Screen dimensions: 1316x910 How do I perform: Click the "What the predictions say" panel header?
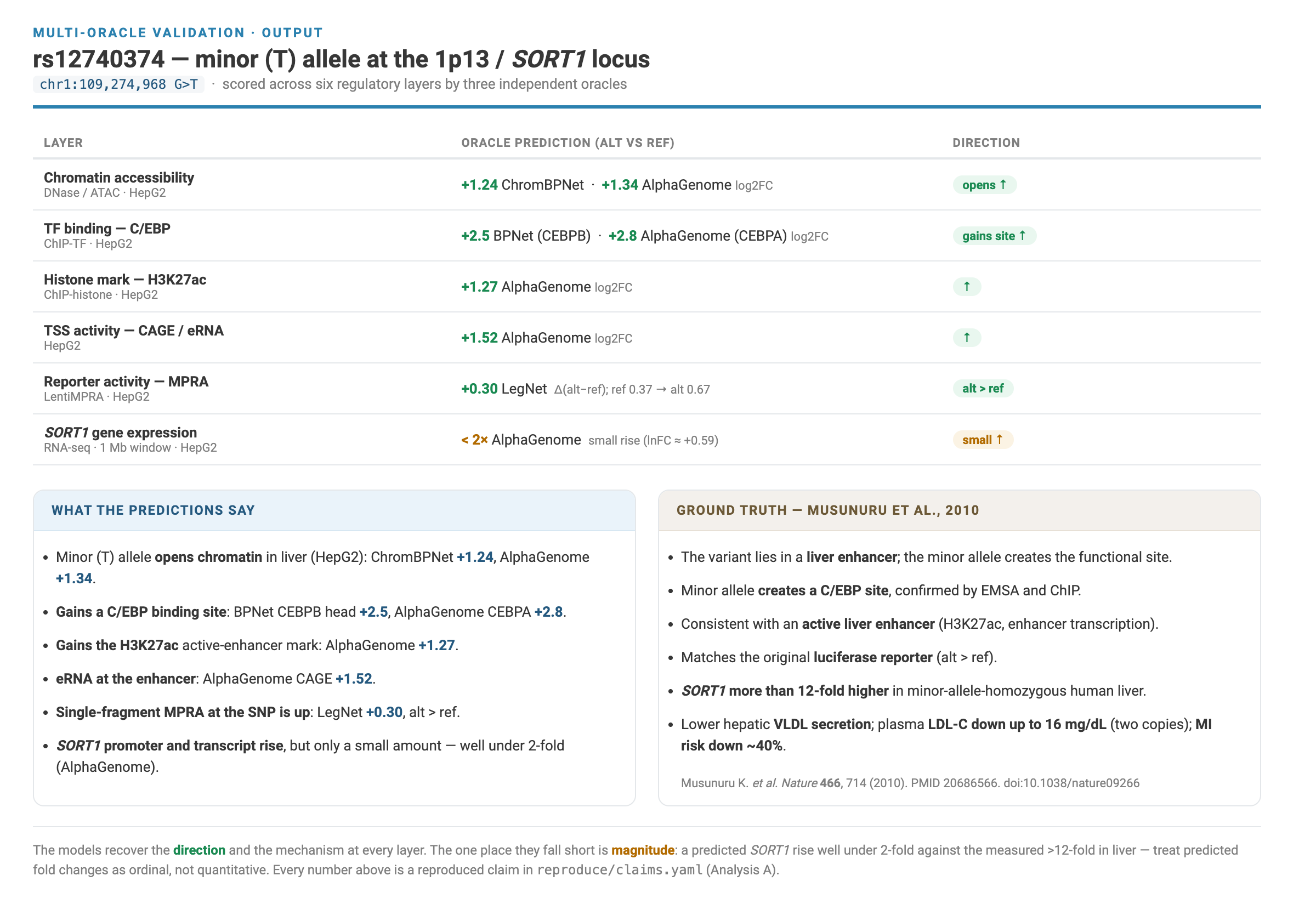(x=334, y=510)
